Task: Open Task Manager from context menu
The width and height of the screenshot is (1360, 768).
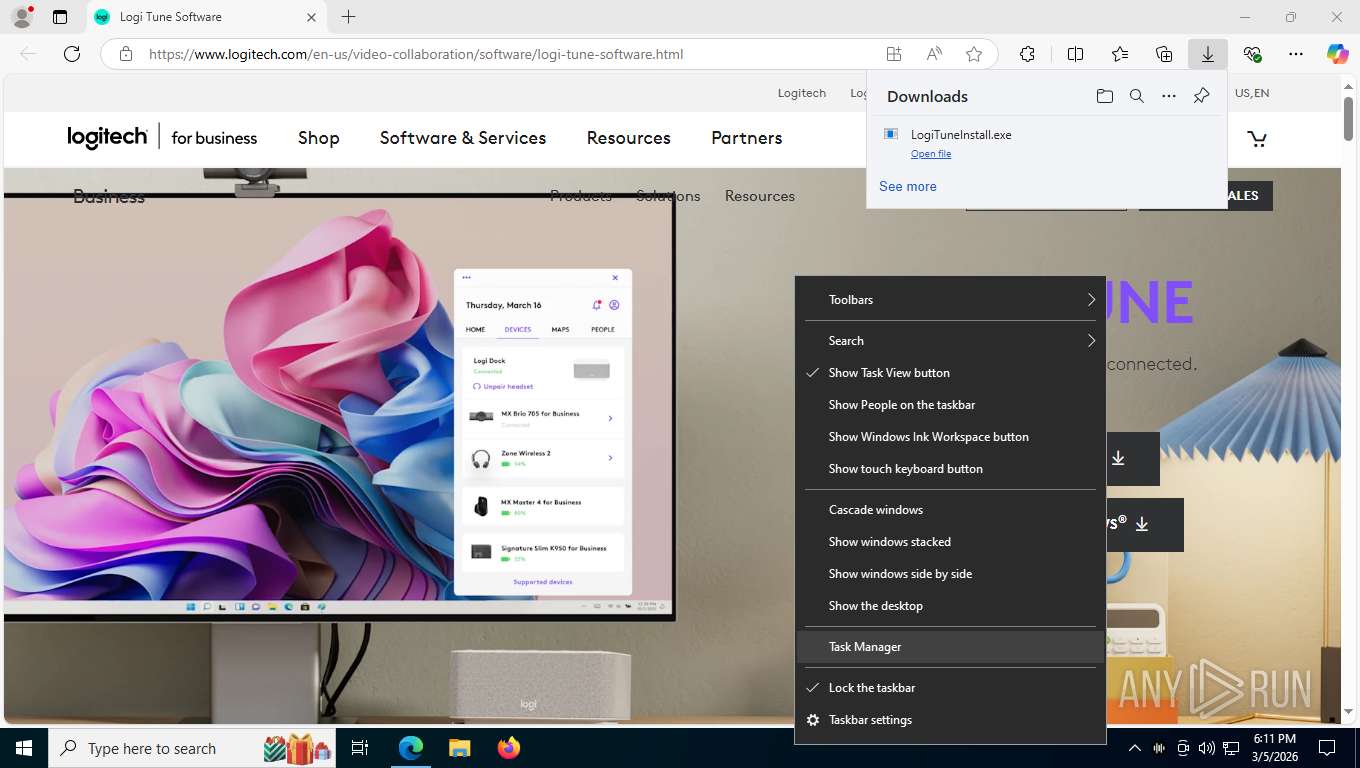Action: tap(950, 647)
